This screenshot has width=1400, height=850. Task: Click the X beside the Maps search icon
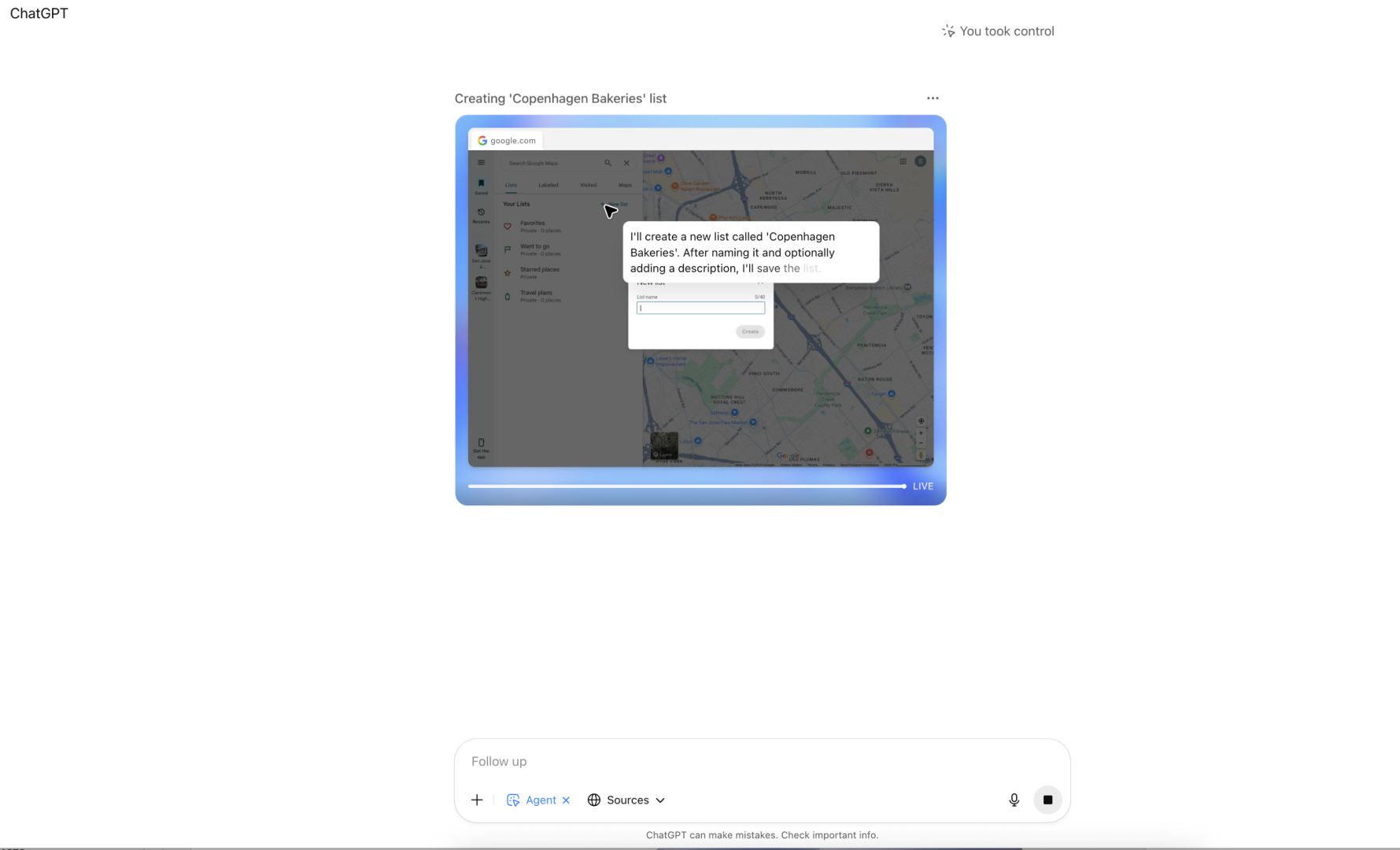pyautogui.click(x=626, y=163)
